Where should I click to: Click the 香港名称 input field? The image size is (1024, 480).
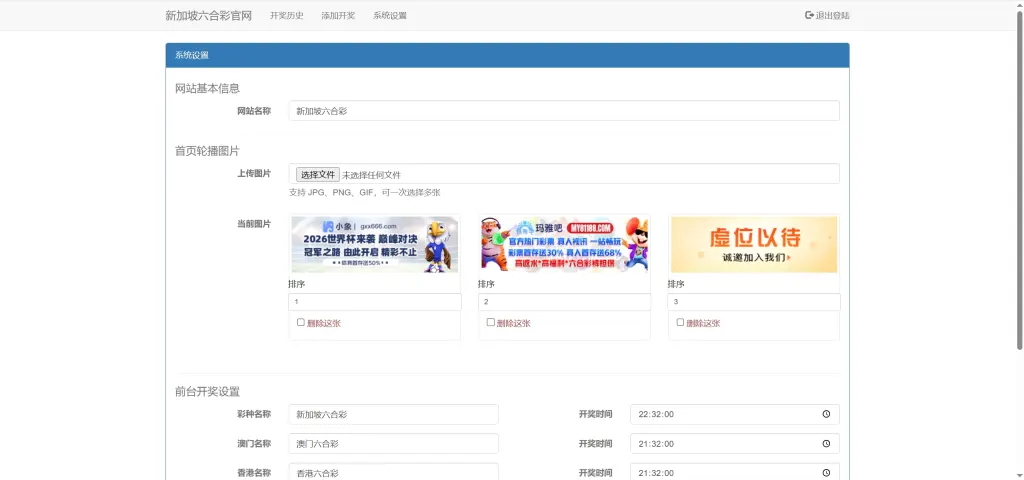click(394, 472)
